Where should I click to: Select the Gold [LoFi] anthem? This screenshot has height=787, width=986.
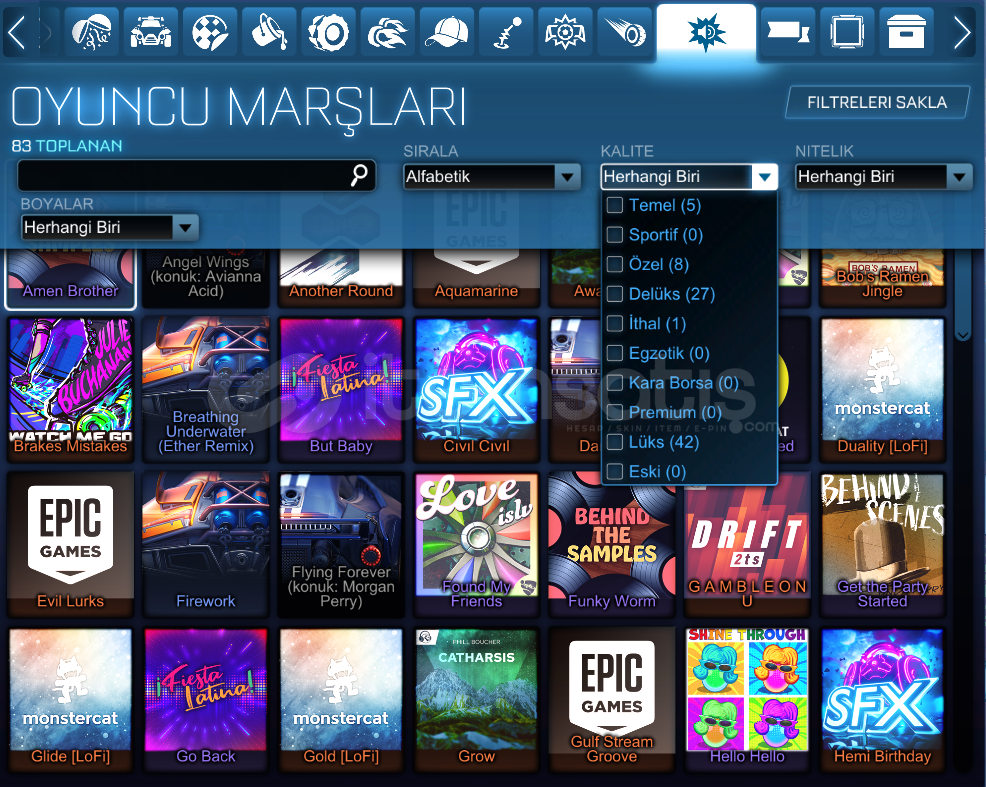click(x=341, y=700)
